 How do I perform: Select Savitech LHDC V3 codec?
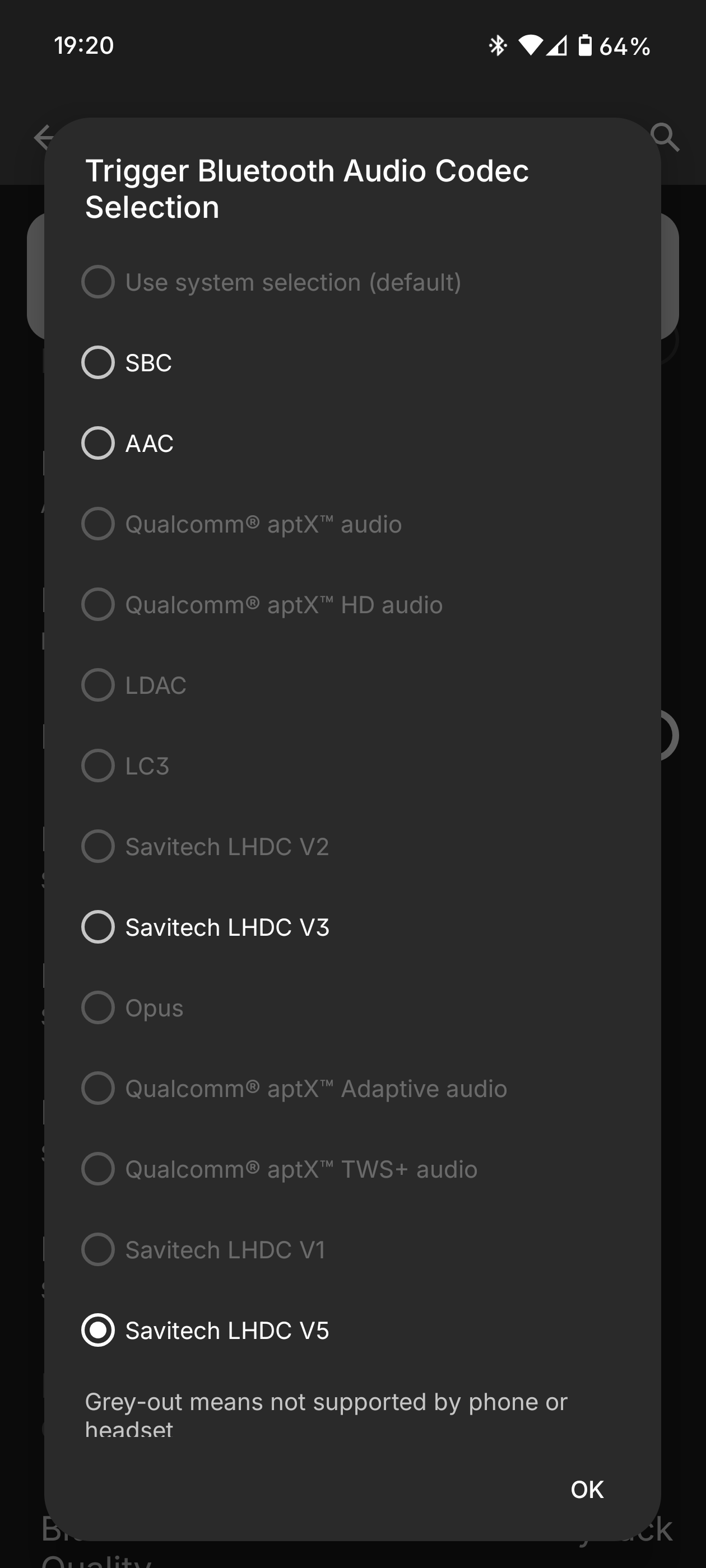tap(98, 927)
